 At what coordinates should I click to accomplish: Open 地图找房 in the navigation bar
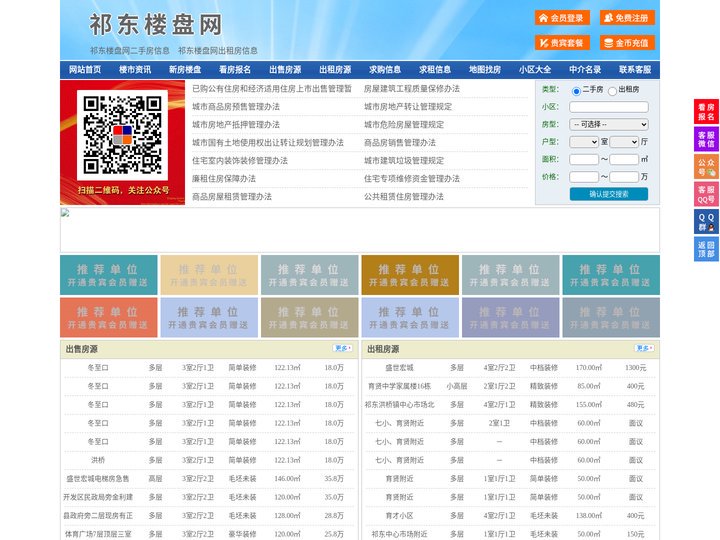coord(485,70)
